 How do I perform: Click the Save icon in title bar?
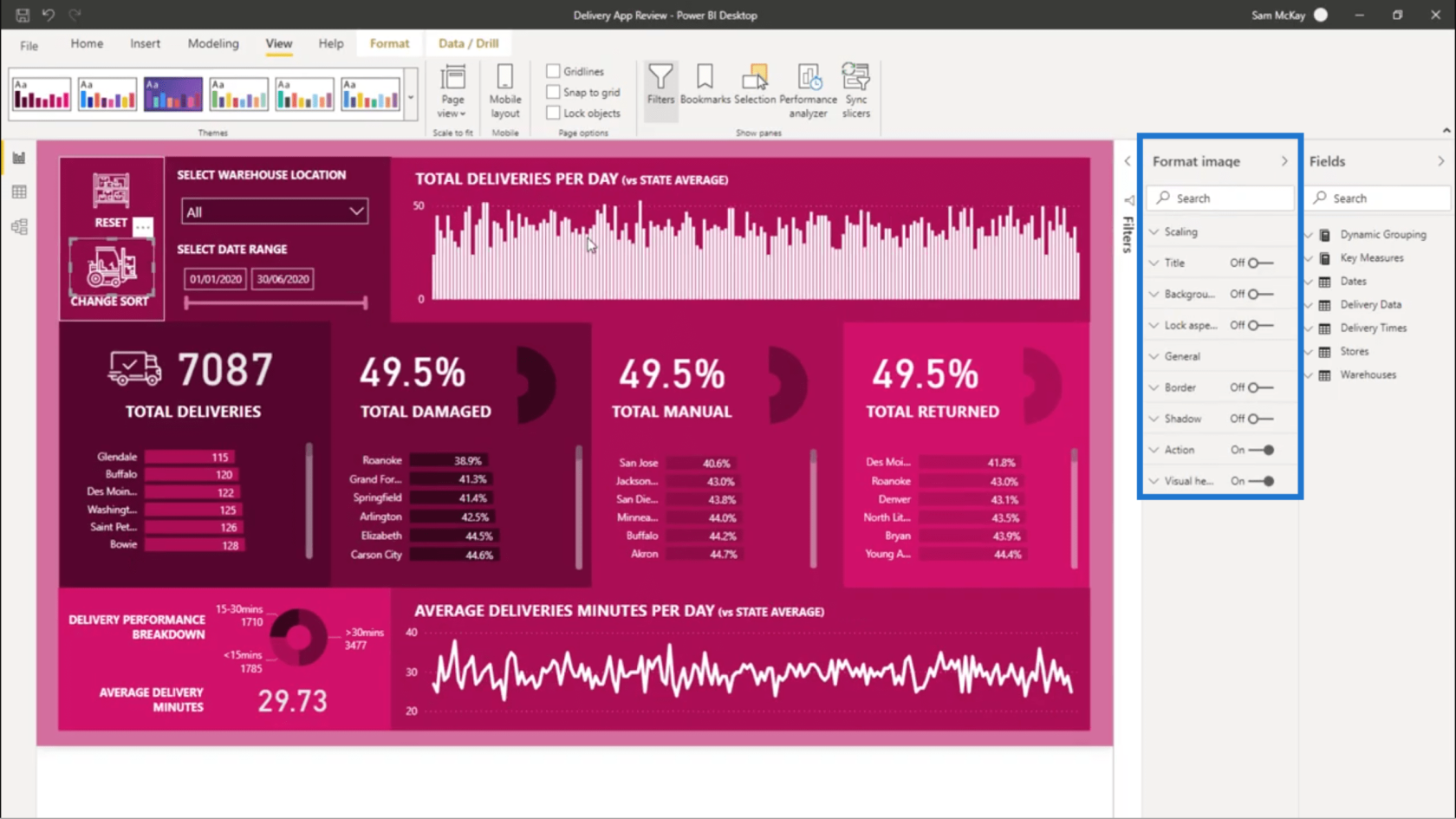click(x=23, y=15)
